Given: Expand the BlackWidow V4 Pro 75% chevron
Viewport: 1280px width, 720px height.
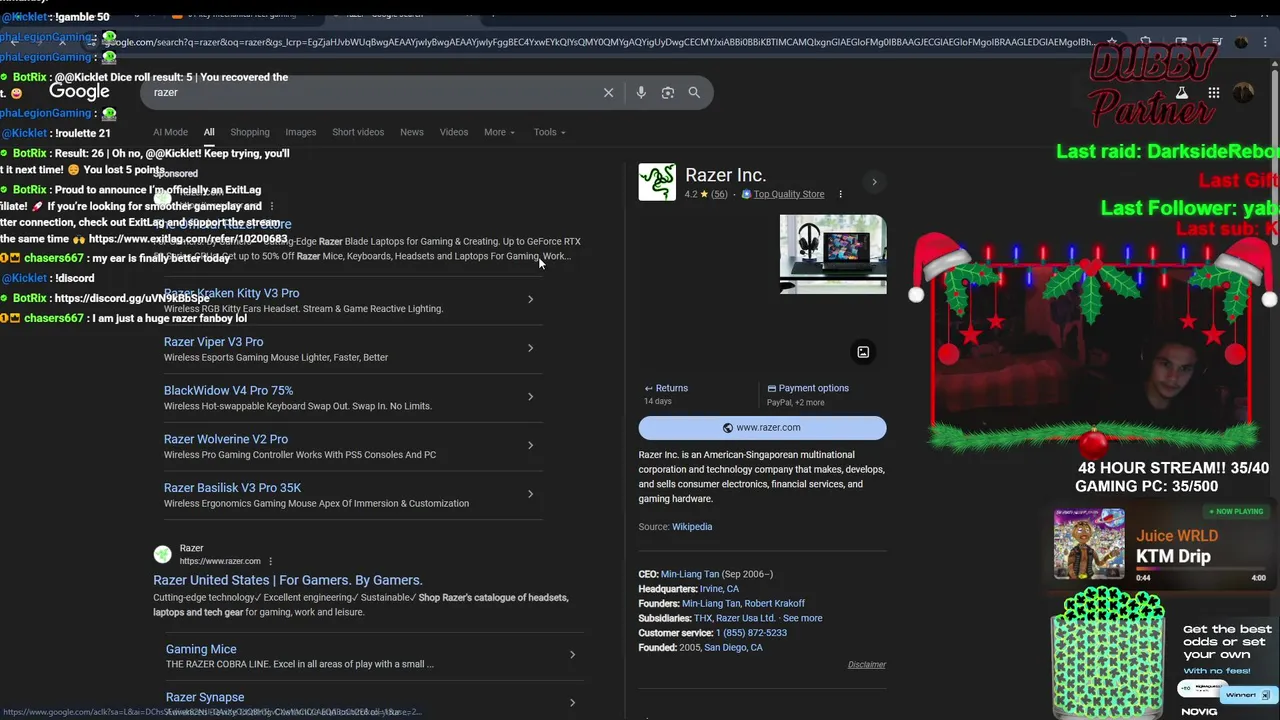Looking at the screenshot, I should (x=530, y=397).
